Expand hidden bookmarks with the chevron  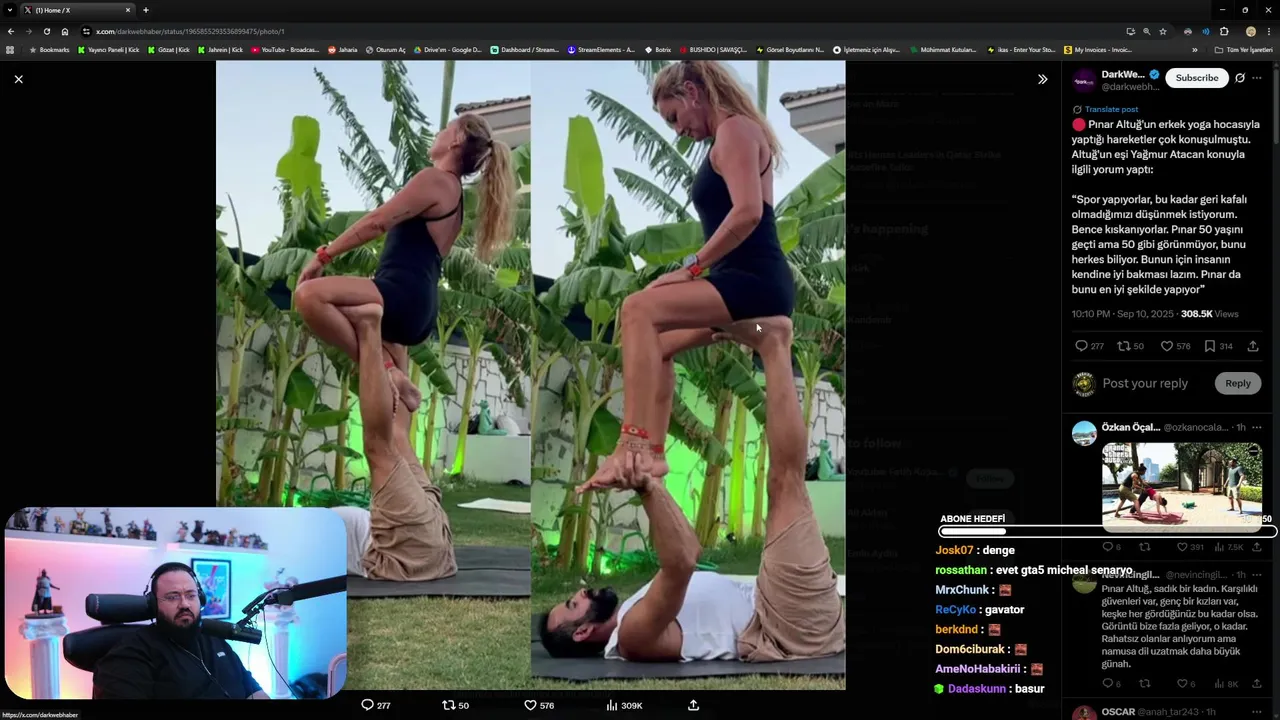1194,49
